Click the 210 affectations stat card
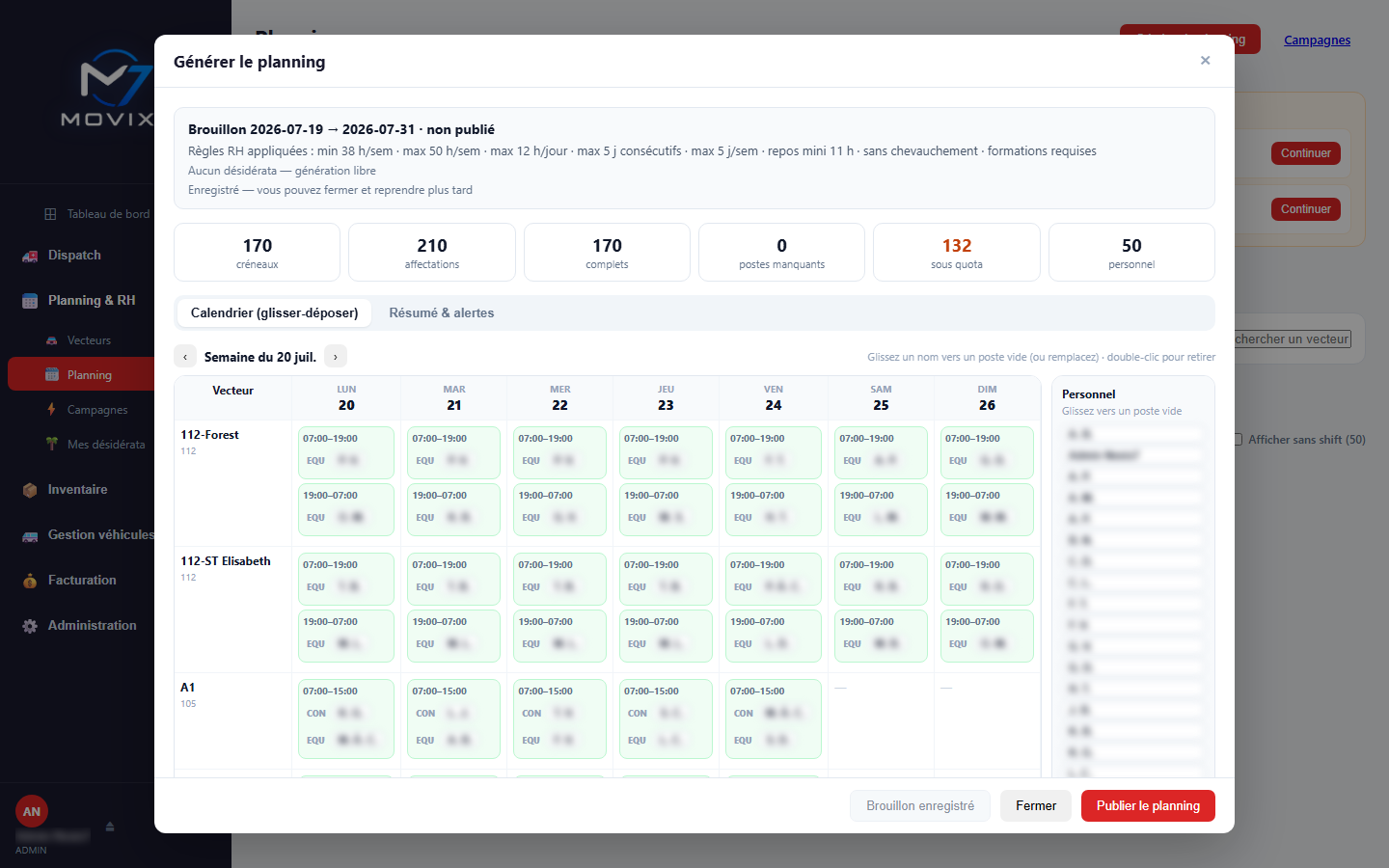Viewport: 1389px width, 868px height. point(432,253)
